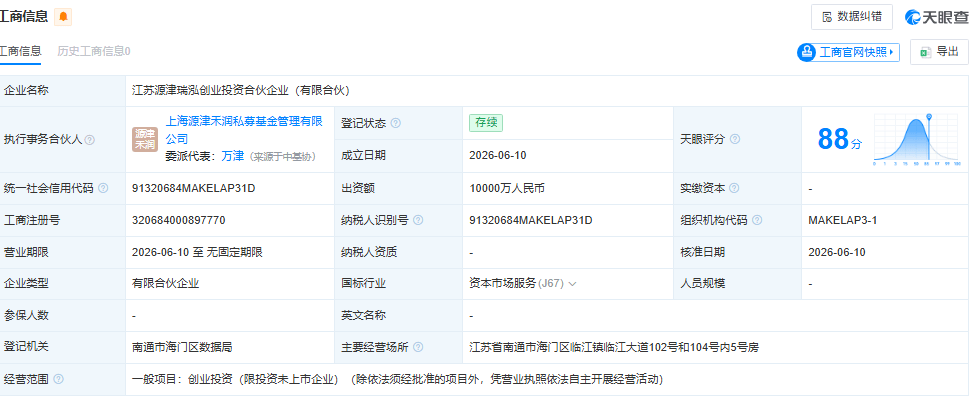979x408 pixels.
Task: Switch to the 工商信息 tab
Action: click(x=21, y=51)
